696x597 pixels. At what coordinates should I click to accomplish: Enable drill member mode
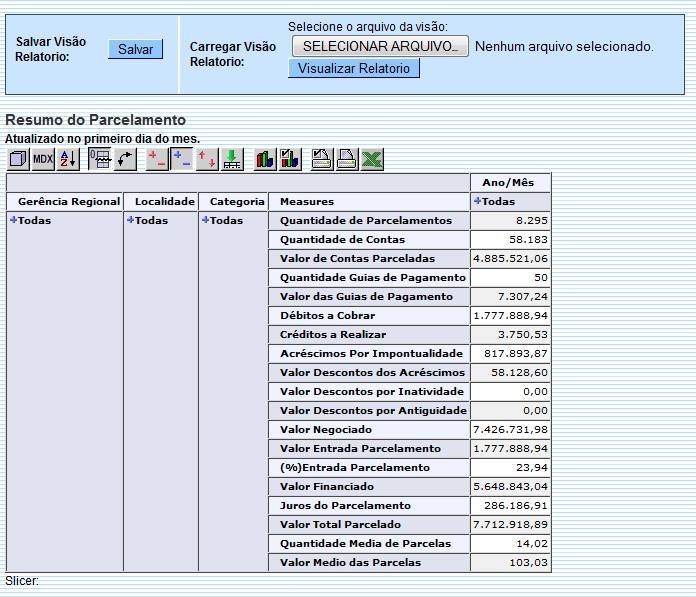pos(157,159)
